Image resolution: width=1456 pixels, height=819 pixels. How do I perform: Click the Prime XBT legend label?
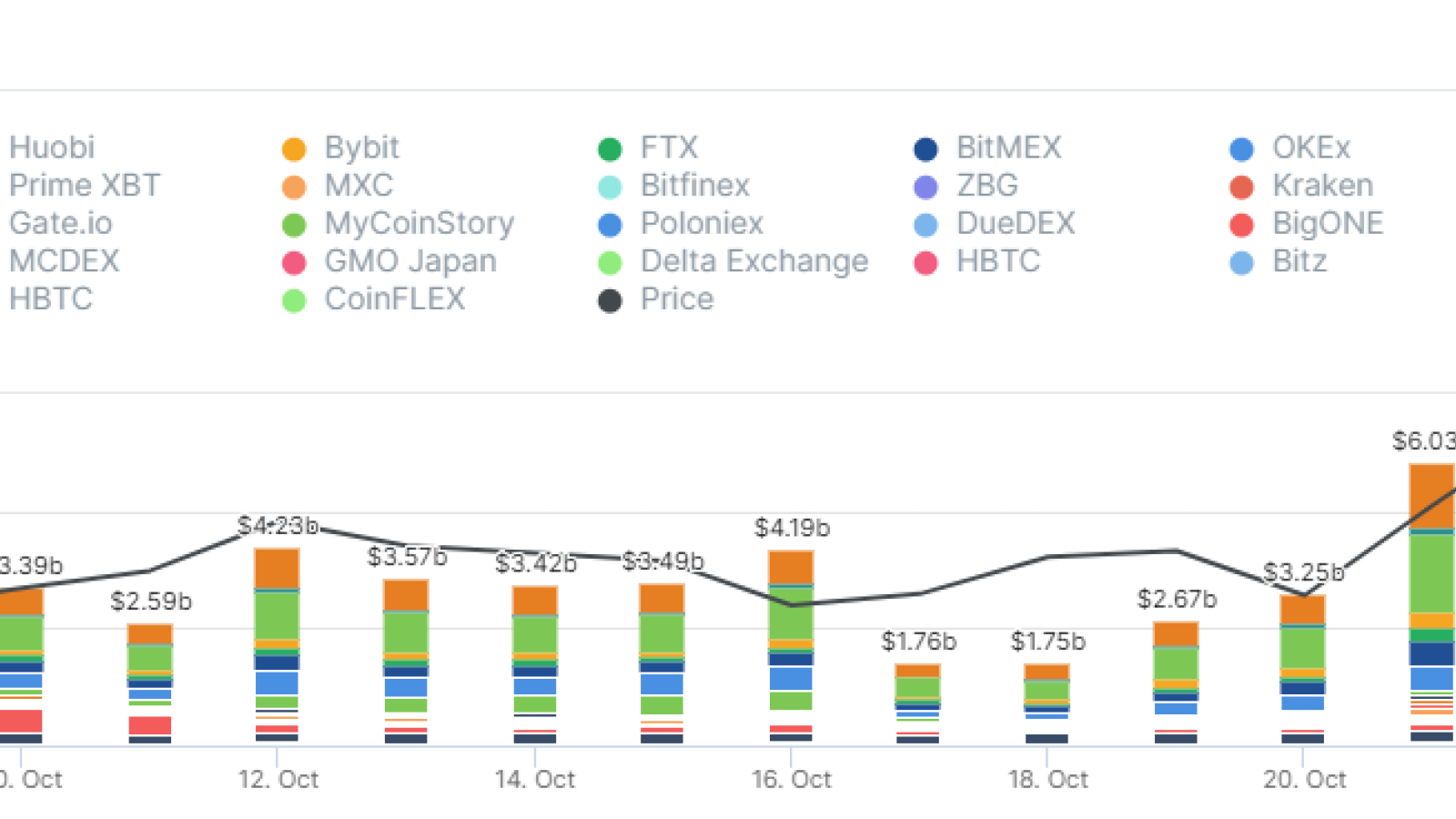point(85,186)
